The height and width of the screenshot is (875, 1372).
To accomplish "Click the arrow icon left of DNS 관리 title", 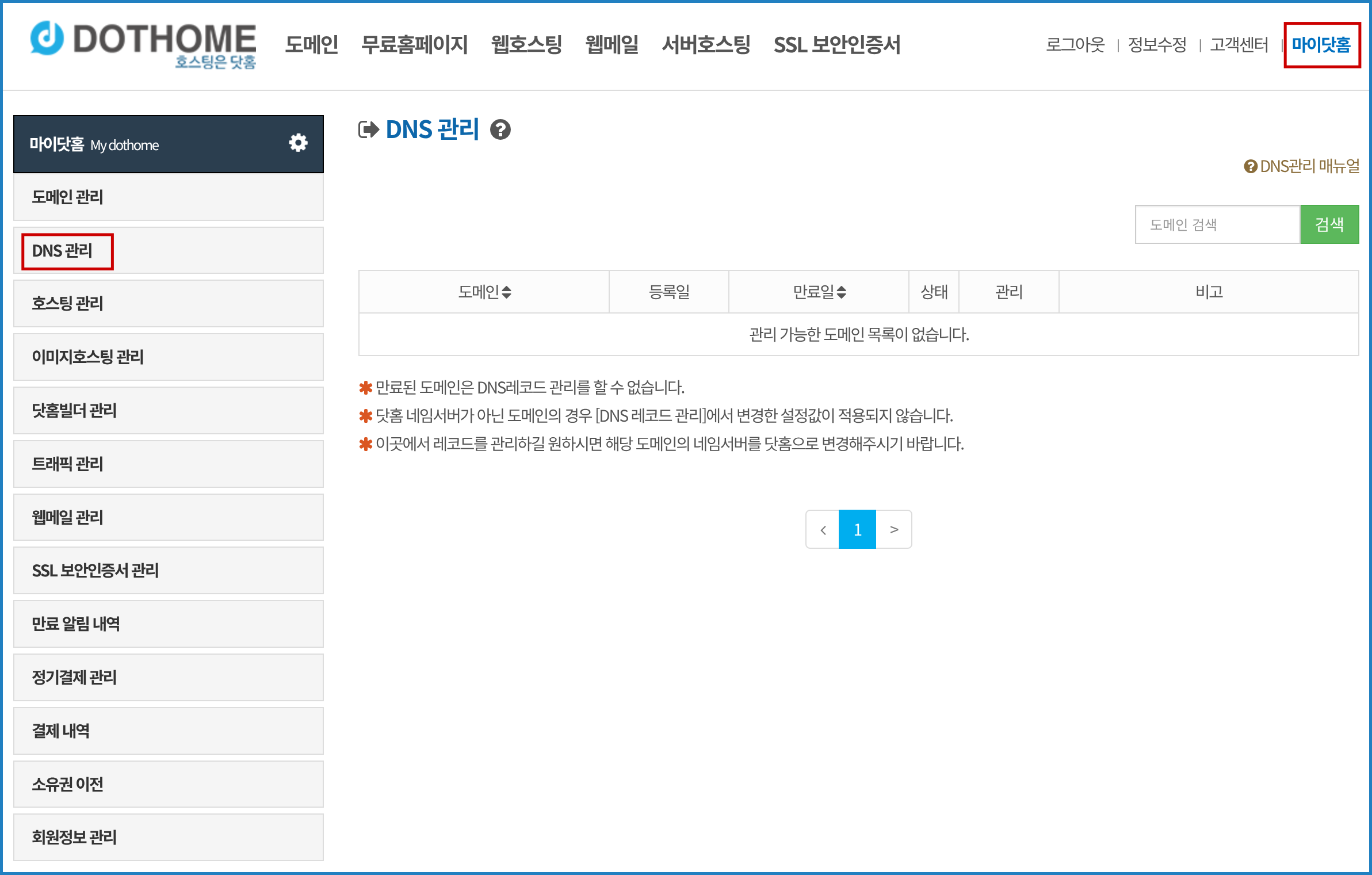I will [x=369, y=130].
